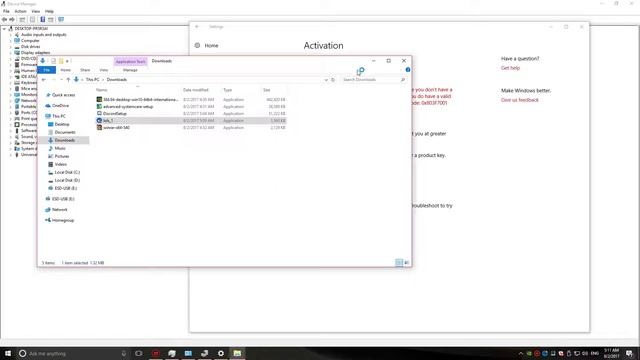Click the Settings window back arrow

click(x=197, y=27)
